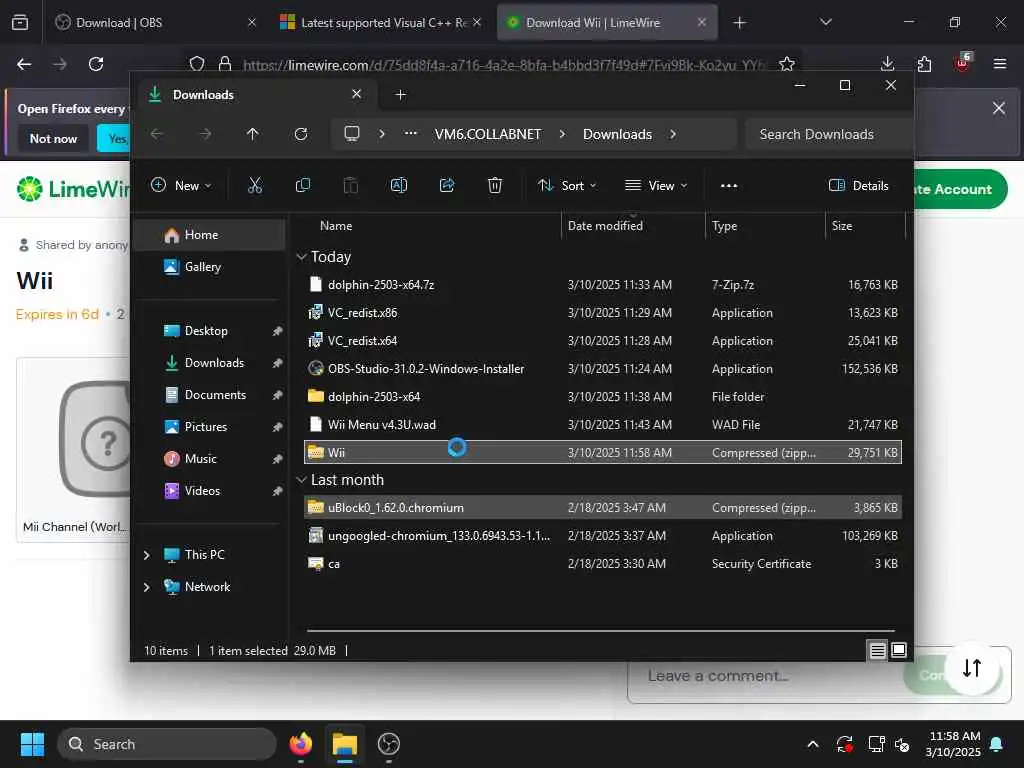Viewport: 1024px width, 768px height.
Task: Expand the chevron after Downloads in address bar
Action: point(673,134)
